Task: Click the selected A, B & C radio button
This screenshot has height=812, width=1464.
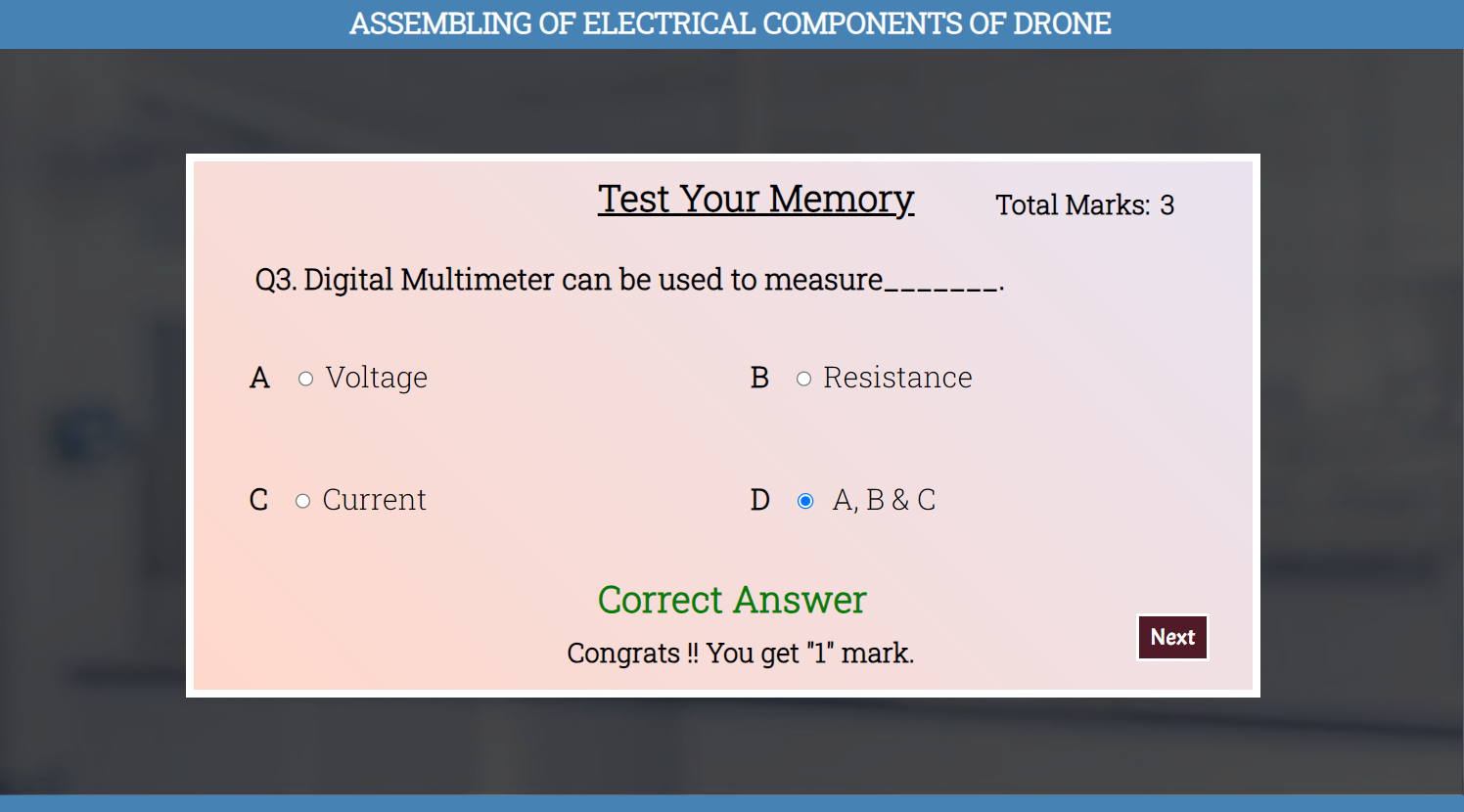Action: tap(805, 501)
